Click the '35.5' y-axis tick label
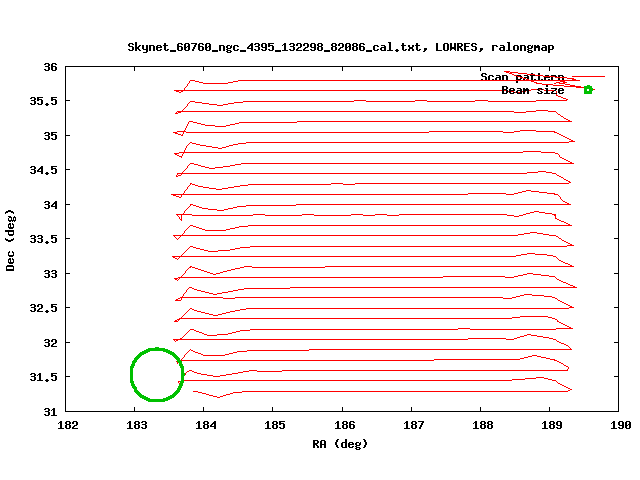Screen dimensions: 640x480 point(43,101)
